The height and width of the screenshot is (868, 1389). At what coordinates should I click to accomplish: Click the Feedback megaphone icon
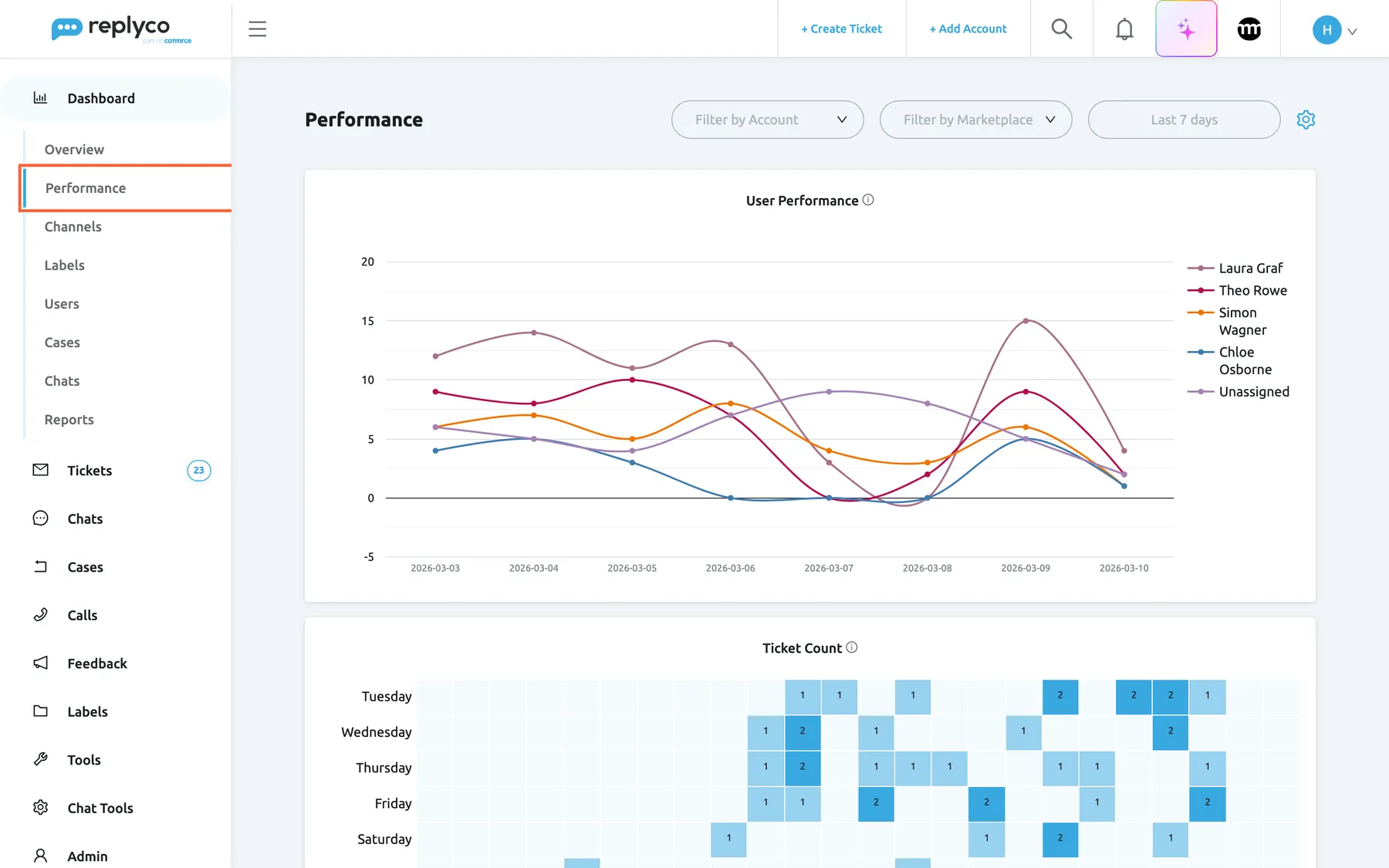click(41, 663)
